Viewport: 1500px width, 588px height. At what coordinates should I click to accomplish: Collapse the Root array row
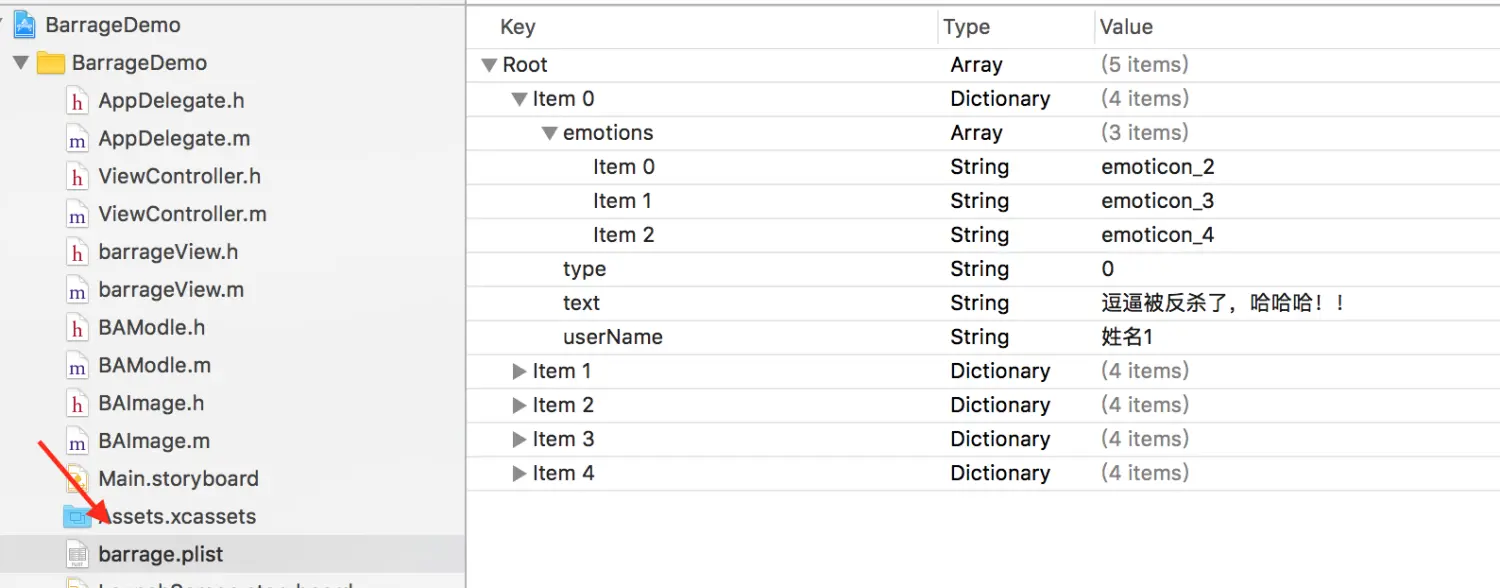pos(489,65)
